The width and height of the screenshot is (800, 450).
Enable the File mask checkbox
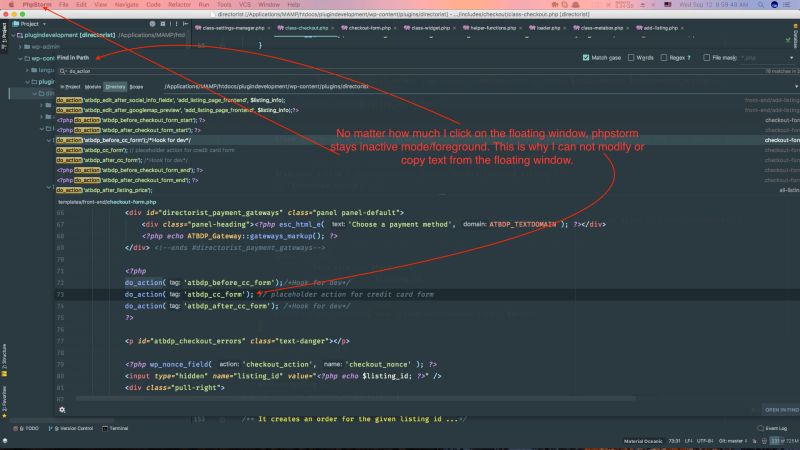[707, 58]
